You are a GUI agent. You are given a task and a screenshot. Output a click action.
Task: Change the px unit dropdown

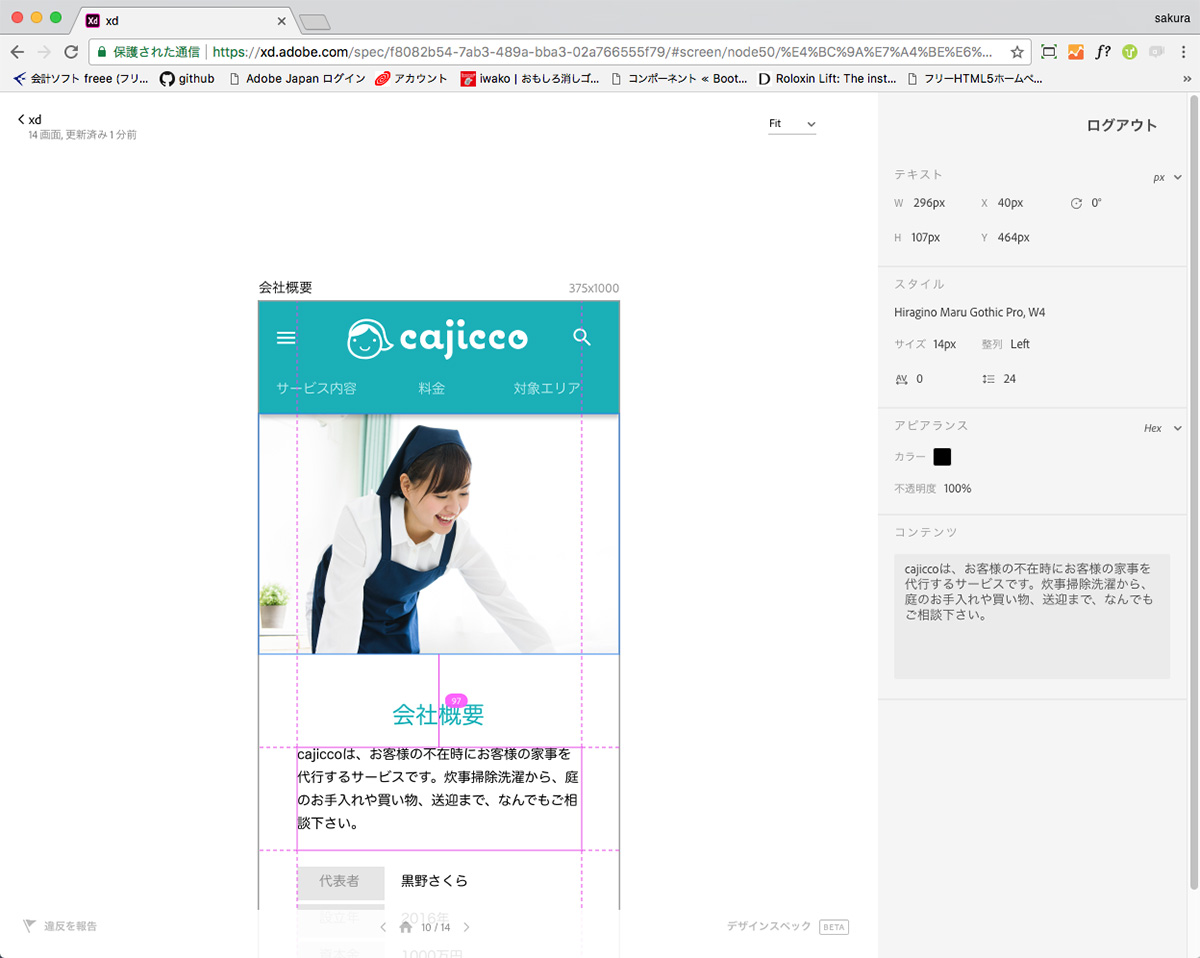click(x=1167, y=177)
